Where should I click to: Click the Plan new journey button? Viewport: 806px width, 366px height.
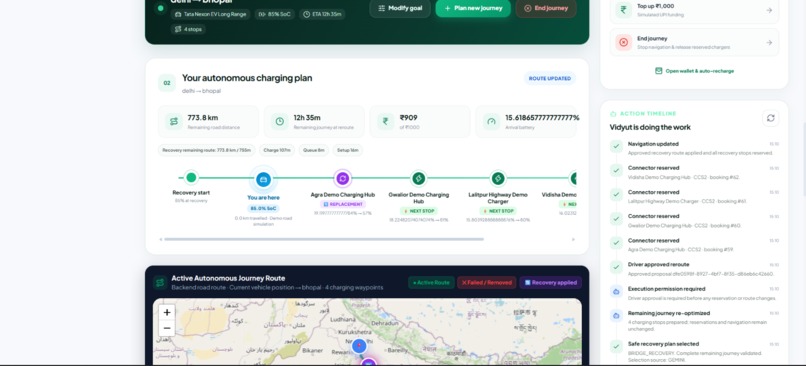point(473,8)
